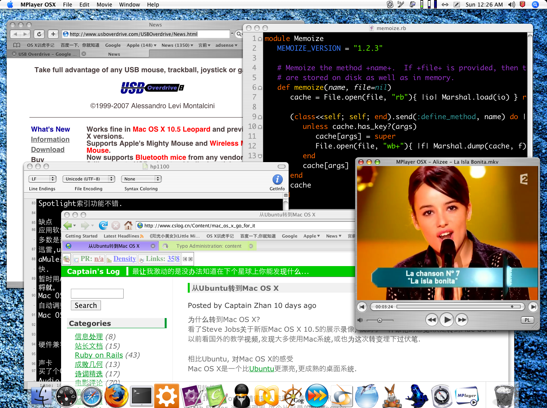547x408 pixels.
Task: Open the penguin tuxedo app in Dock
Action: pyautogui.click(x=241, y=396)
